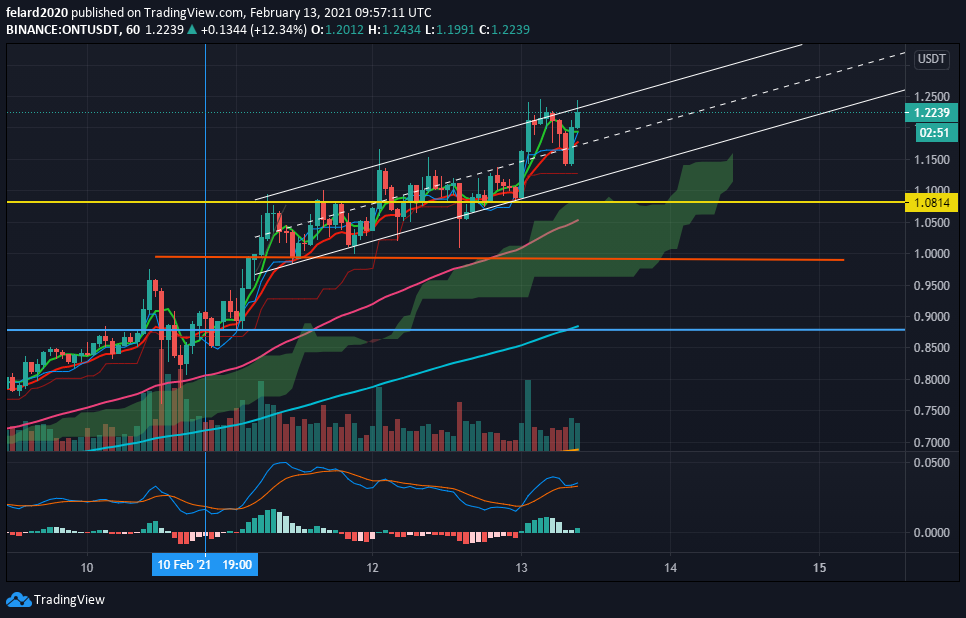Click the high value H:1.2434
Screen dimensions: 966x618
[393, 30]
